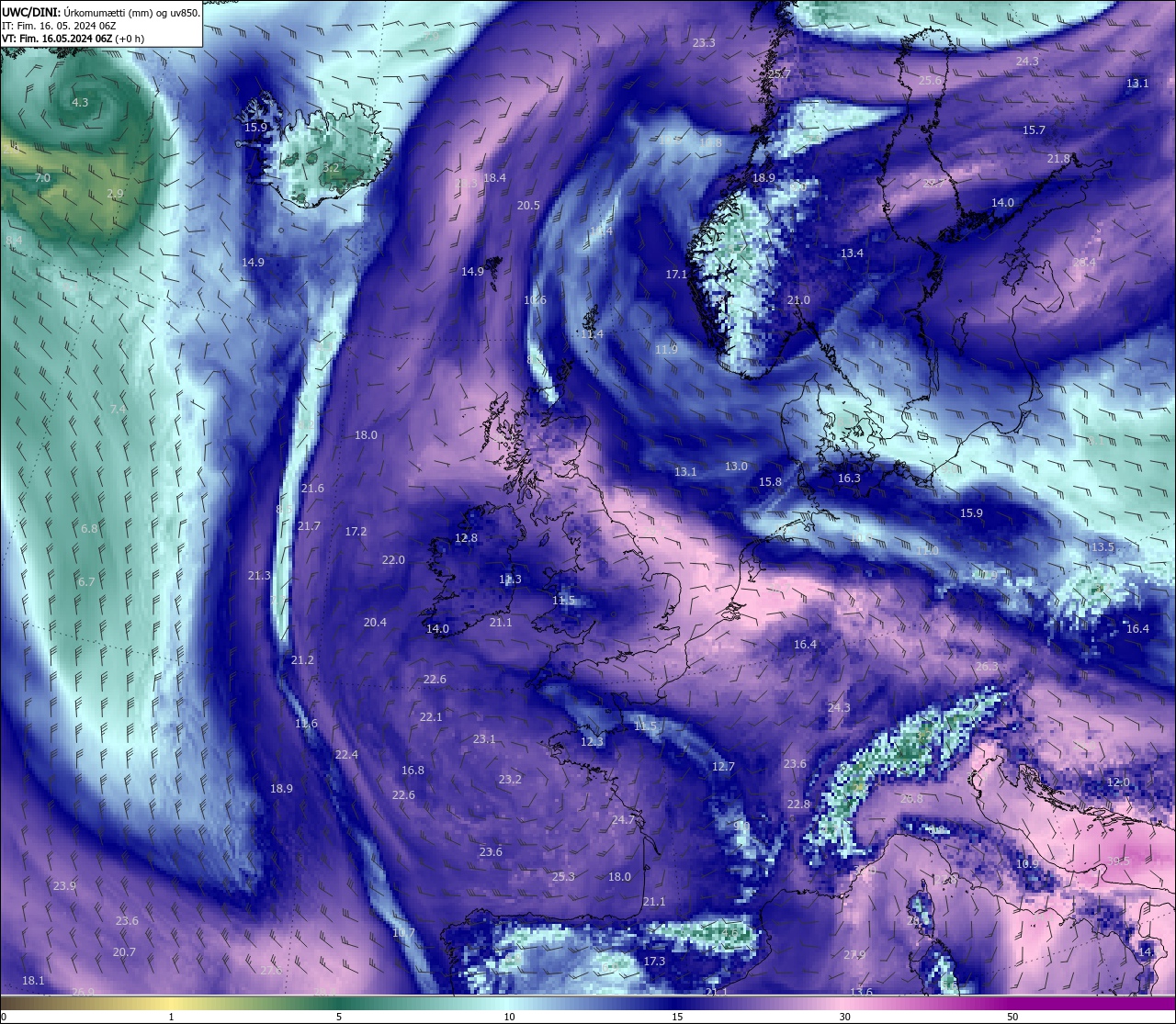Click the map value 3.2 over Iceland
Image resolution: width=1176 pixels, height=1024 pixels.
(x=331, y=168)
